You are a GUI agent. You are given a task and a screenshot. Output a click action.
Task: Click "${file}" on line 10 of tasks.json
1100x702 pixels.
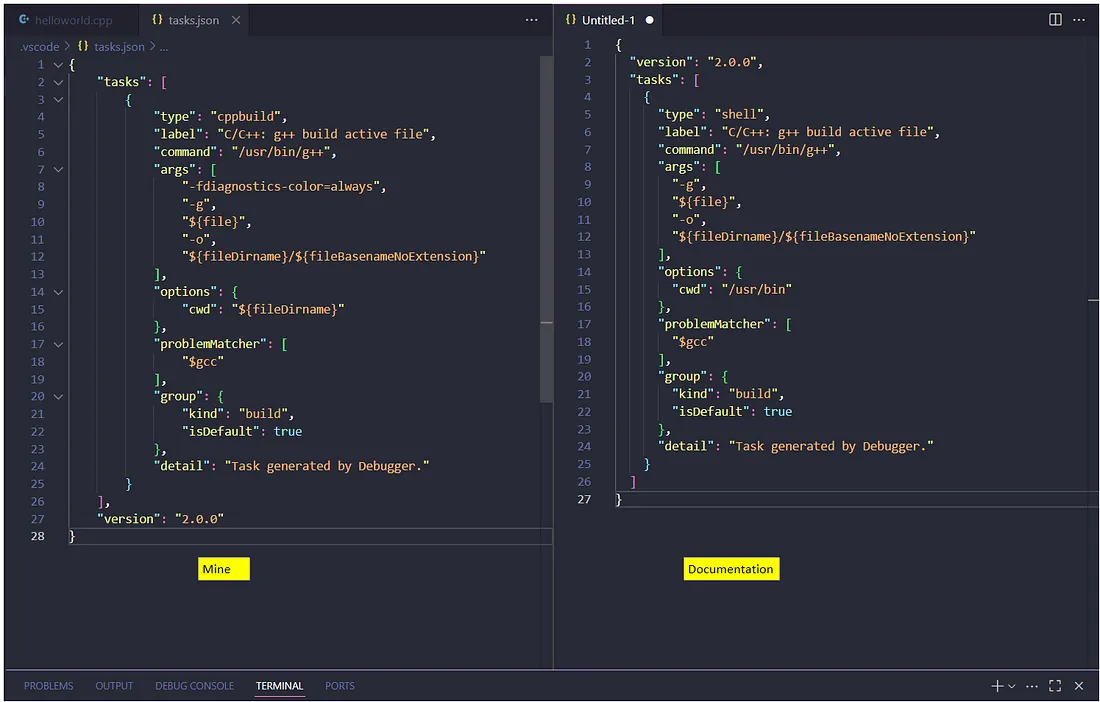[213, 222]
